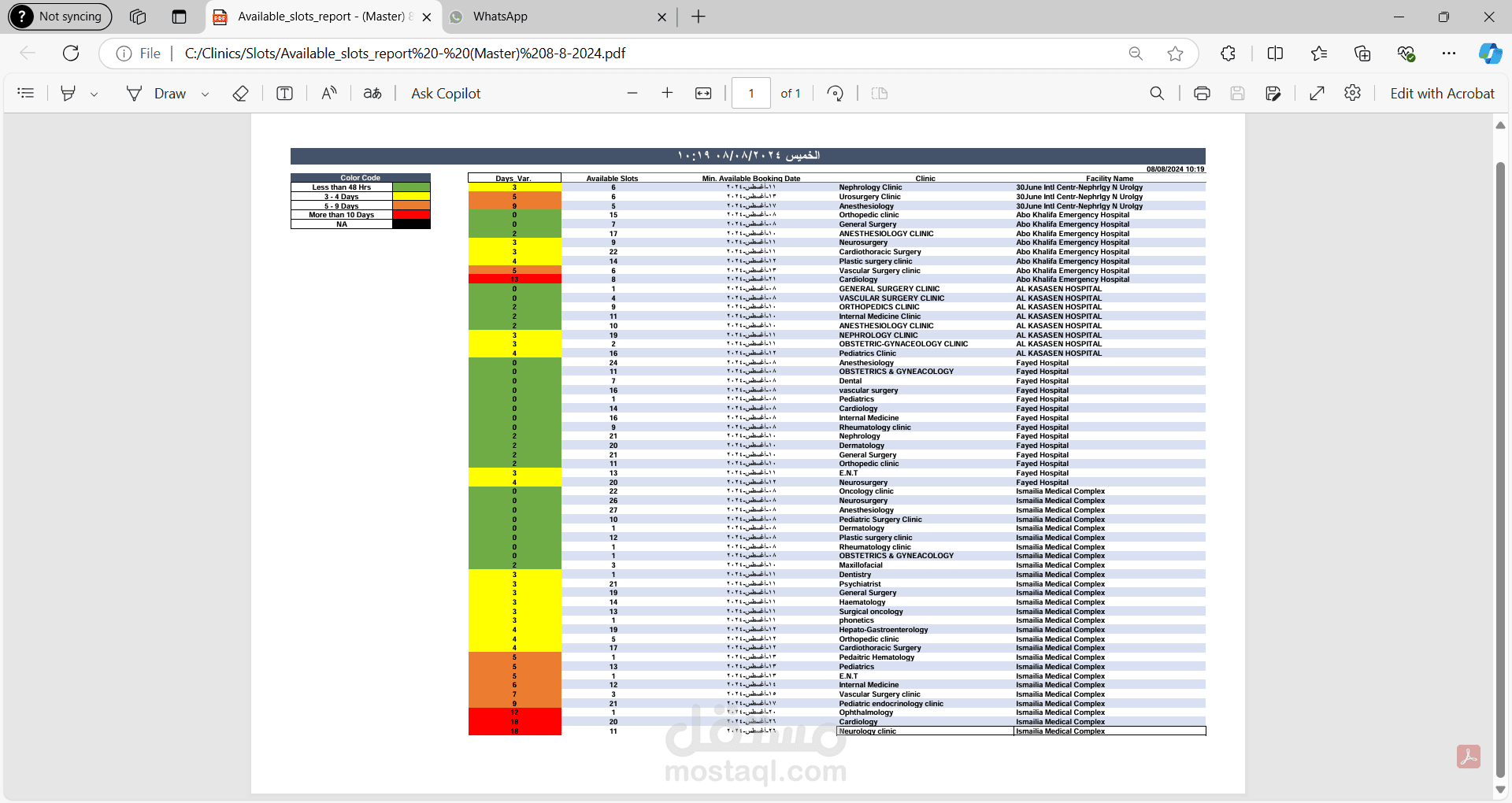This screenshot has width=1512, height=803.
Task: Click Edit with Acrobat
Action: point(1442,93)
